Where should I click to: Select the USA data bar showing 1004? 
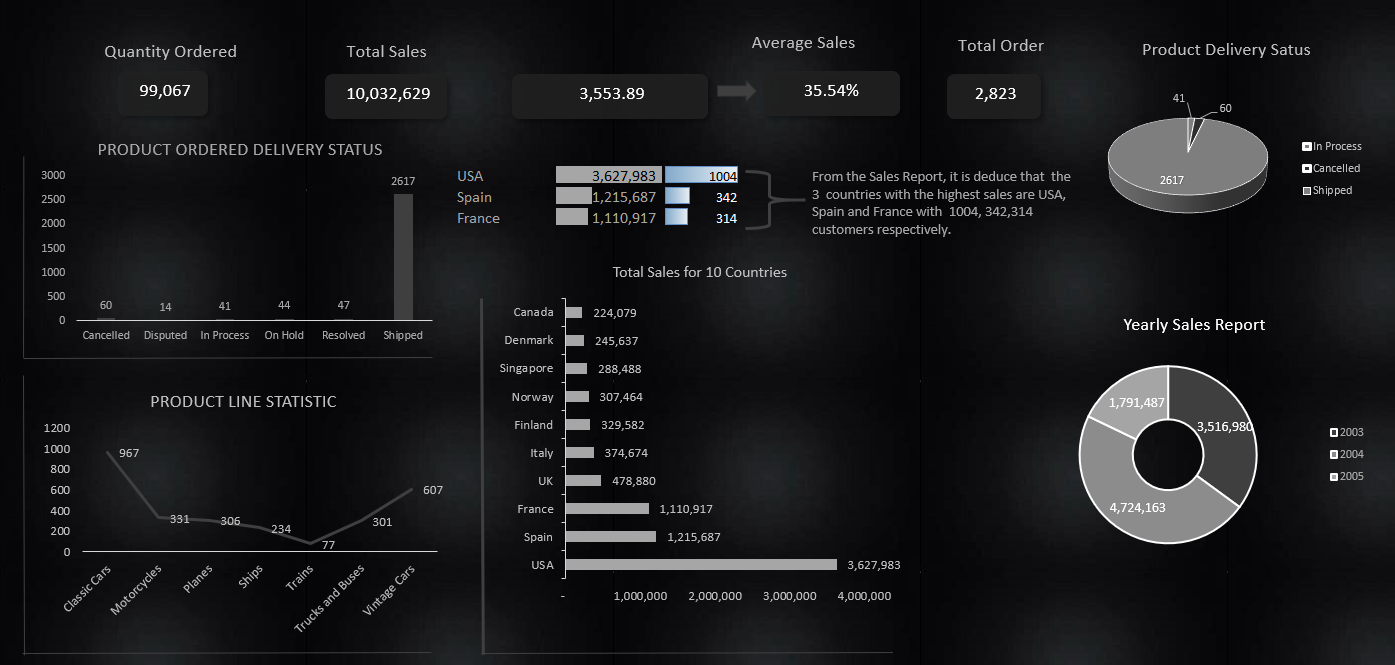[x=701, y=176]
